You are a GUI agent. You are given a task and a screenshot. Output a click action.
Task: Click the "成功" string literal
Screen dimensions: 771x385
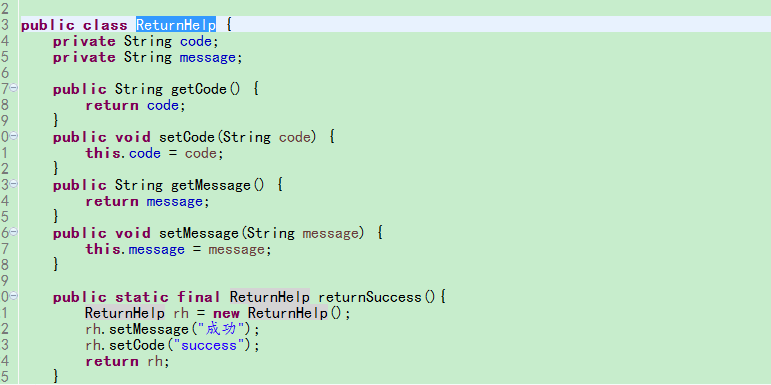[x=216, y=328]
